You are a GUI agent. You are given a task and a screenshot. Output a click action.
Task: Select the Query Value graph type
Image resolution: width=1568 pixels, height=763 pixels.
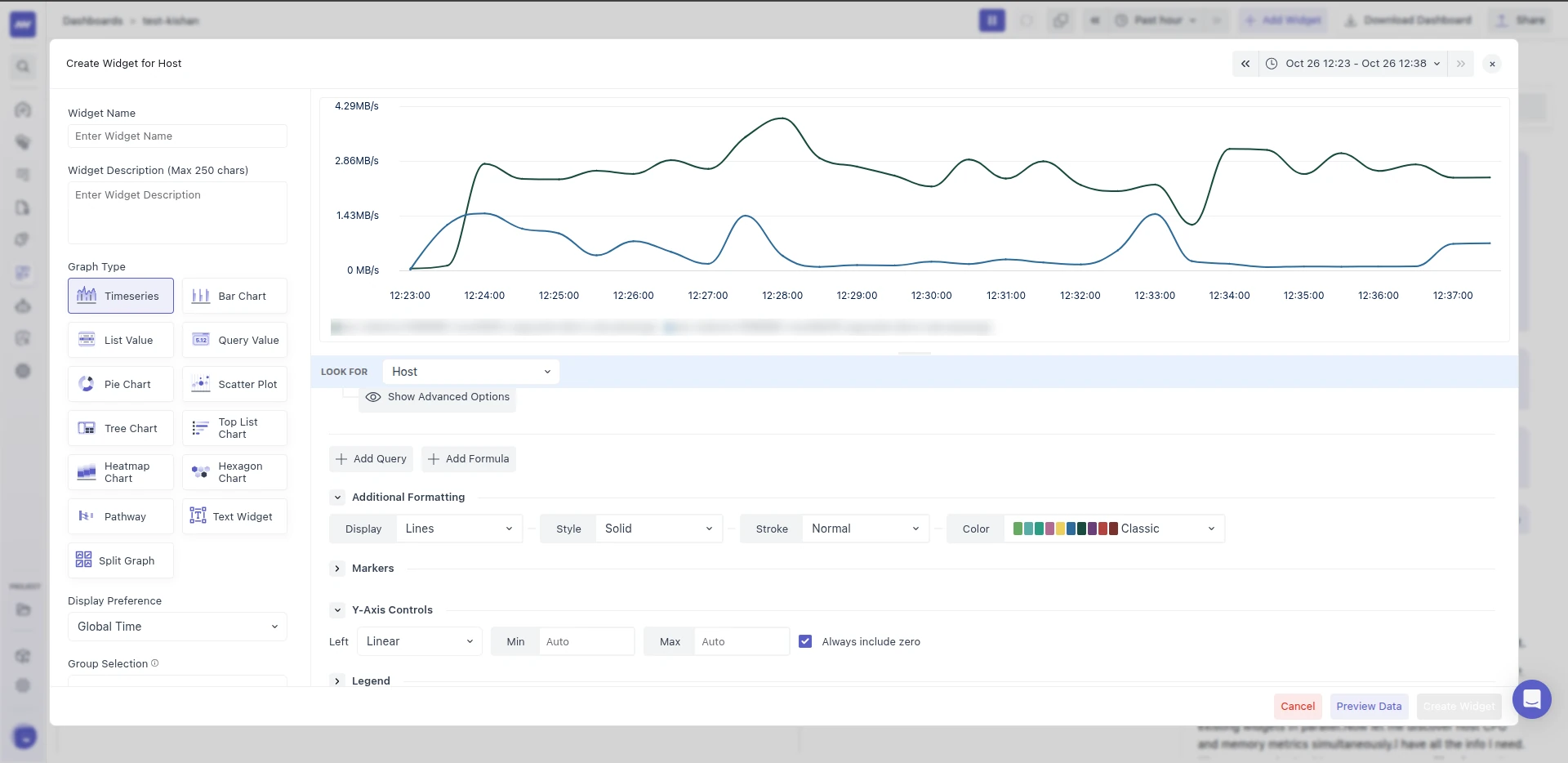[234, 340]
